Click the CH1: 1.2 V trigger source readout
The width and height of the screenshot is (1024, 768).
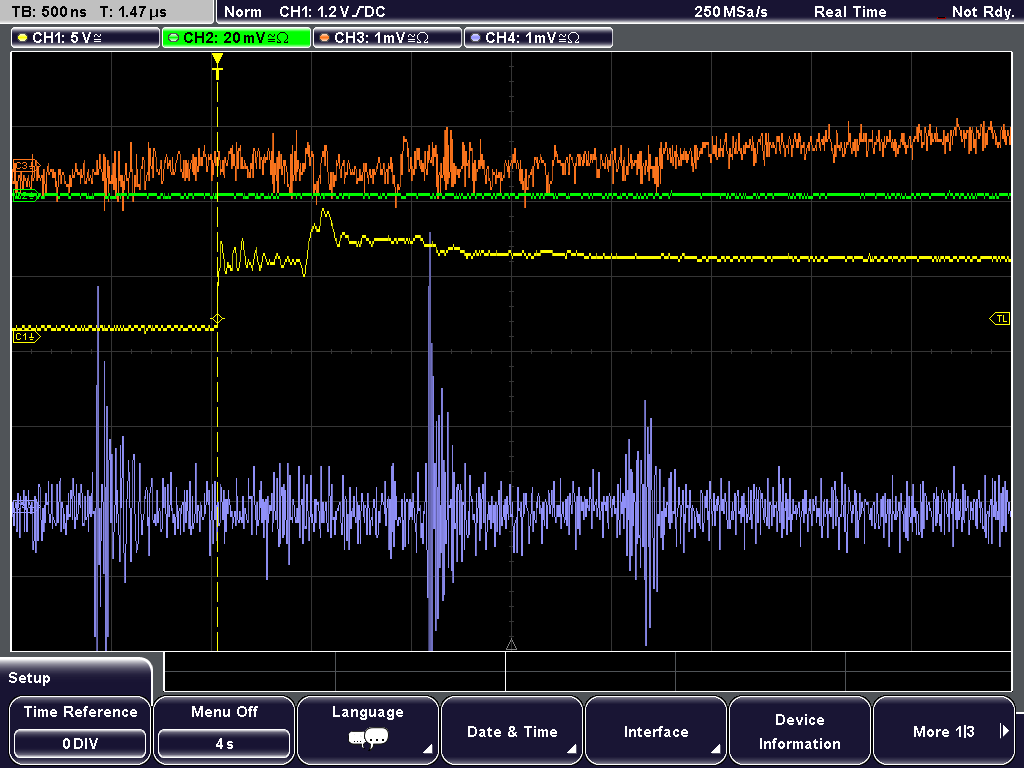coord(332,12)
